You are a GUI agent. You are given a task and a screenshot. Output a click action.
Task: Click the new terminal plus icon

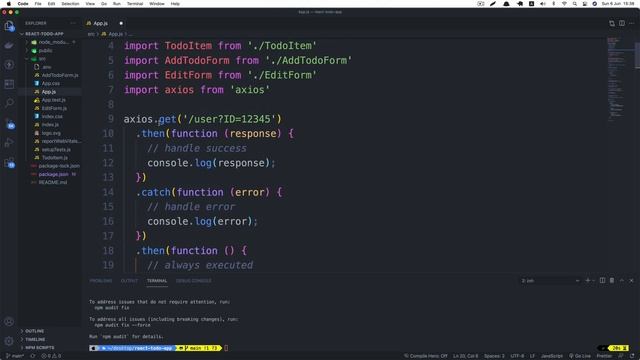[588, 280]
